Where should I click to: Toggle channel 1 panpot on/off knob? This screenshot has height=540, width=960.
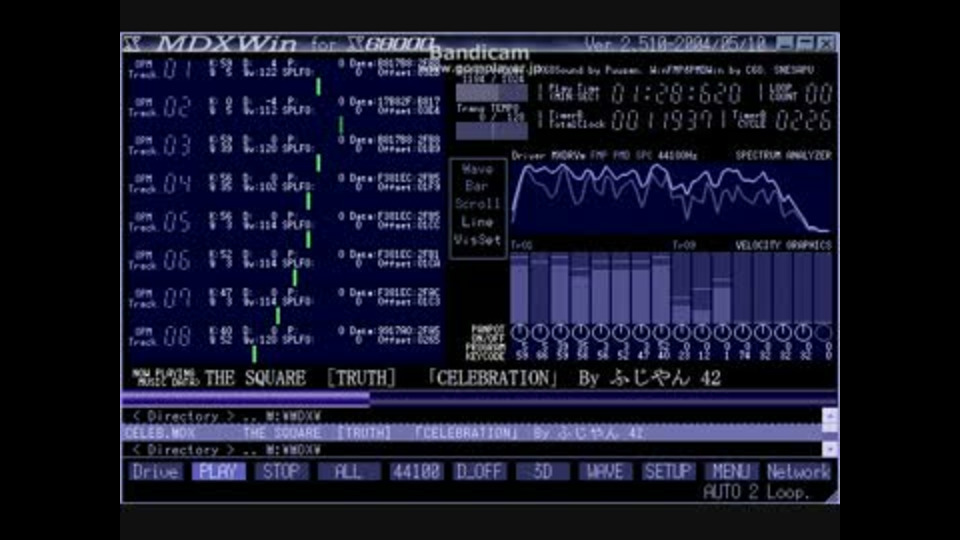520,332
